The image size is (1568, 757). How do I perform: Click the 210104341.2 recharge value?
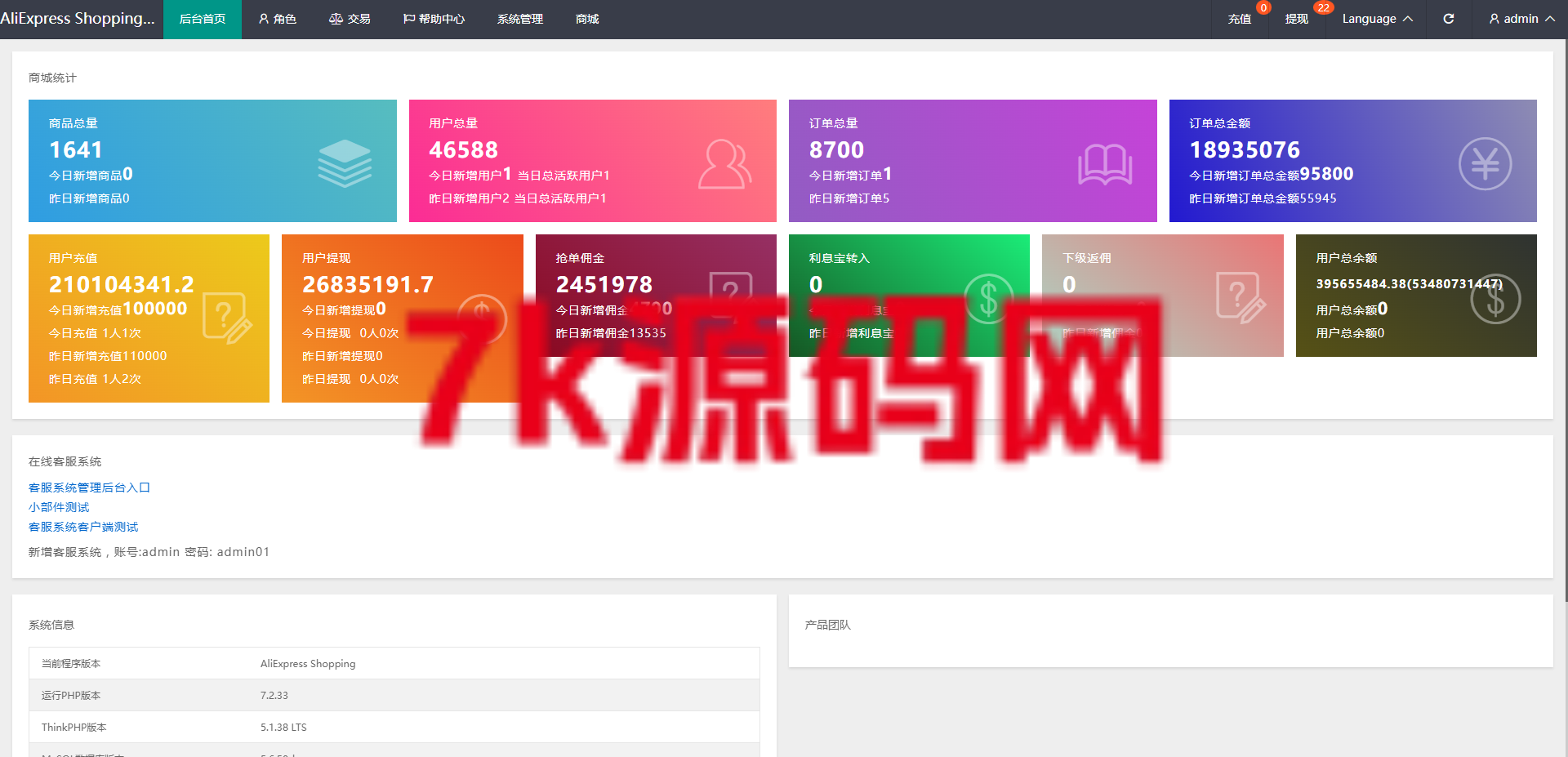(x=122, y=284)
